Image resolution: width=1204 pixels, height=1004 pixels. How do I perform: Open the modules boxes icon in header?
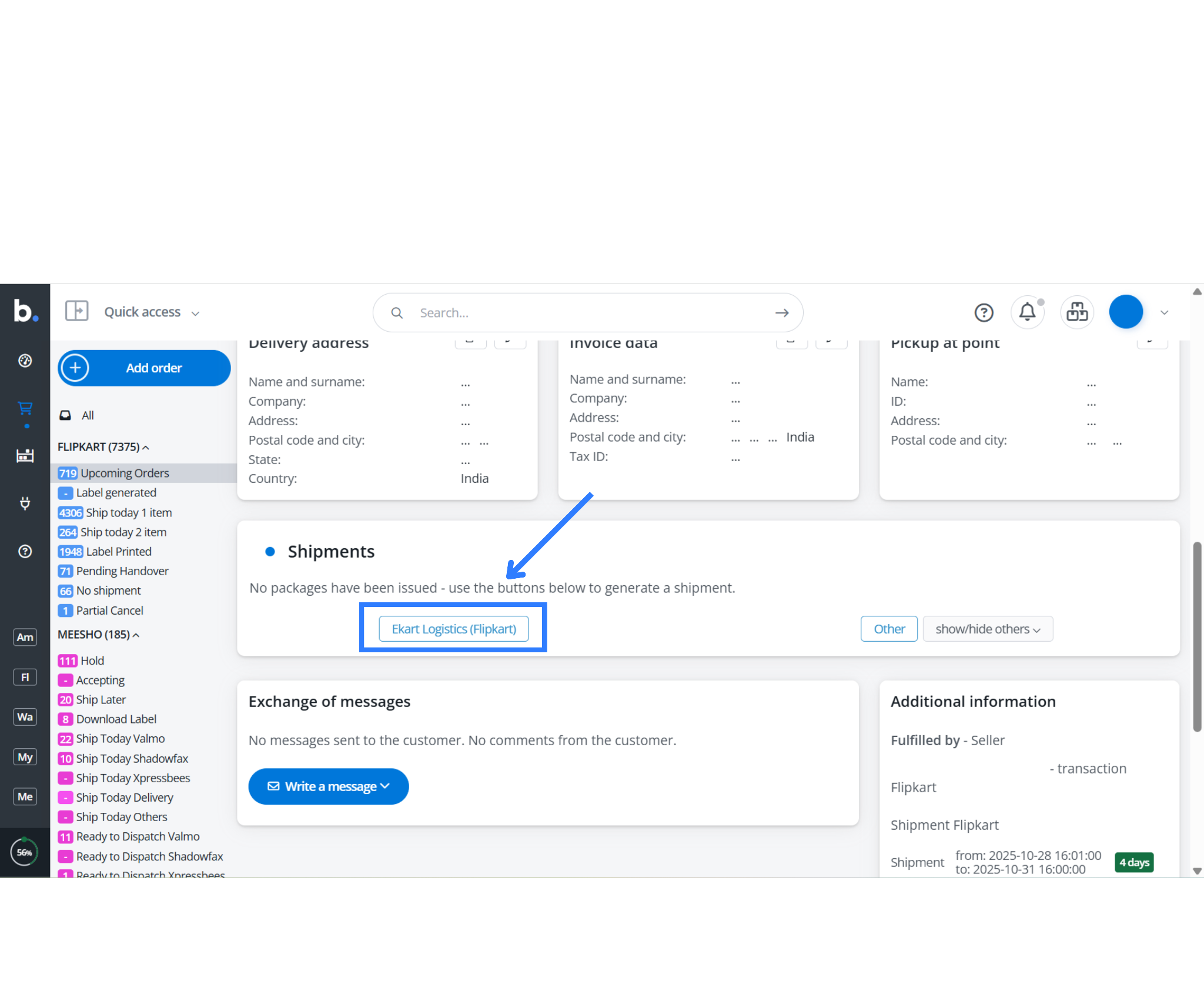pos(1076,312)
